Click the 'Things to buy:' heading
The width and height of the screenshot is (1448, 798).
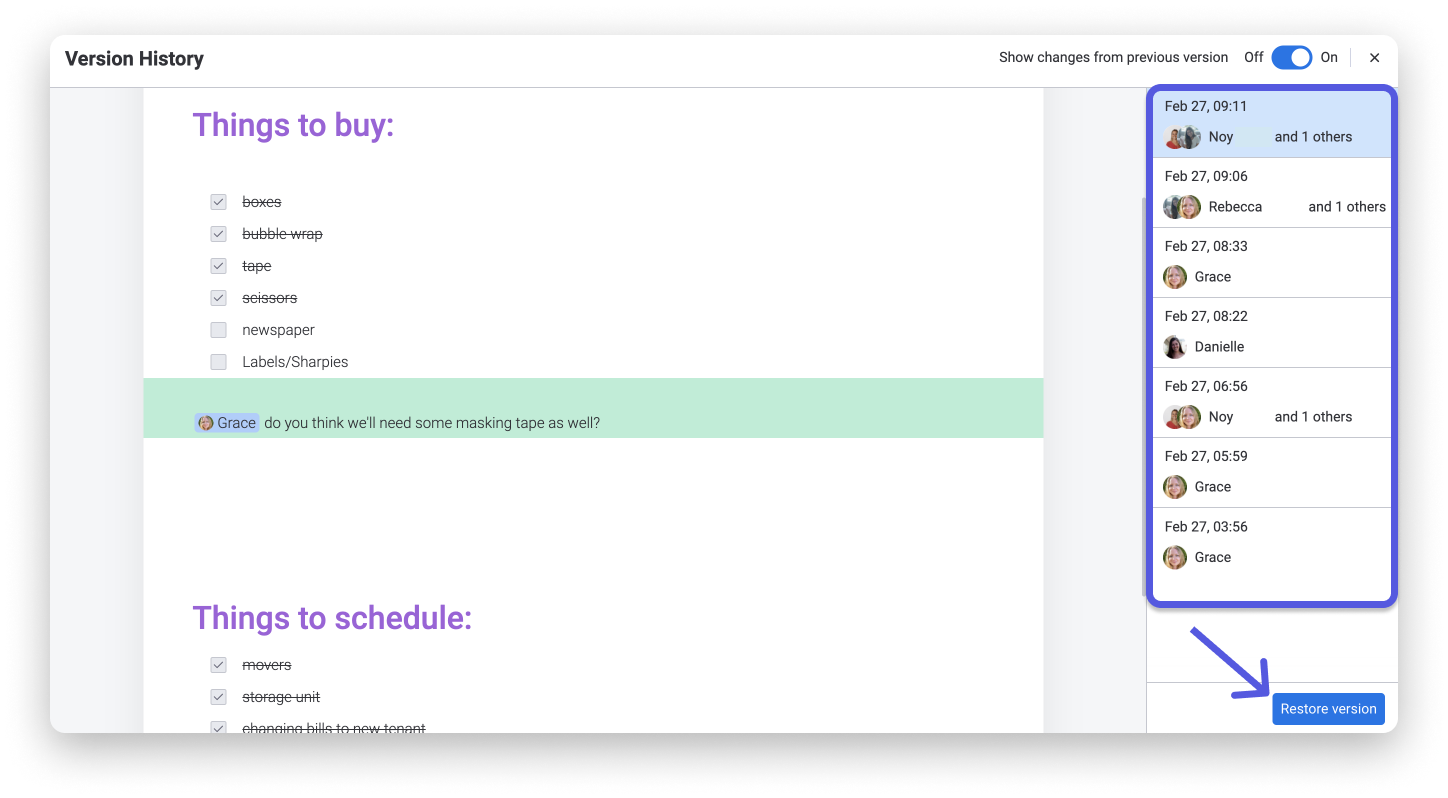coord(293,125)
